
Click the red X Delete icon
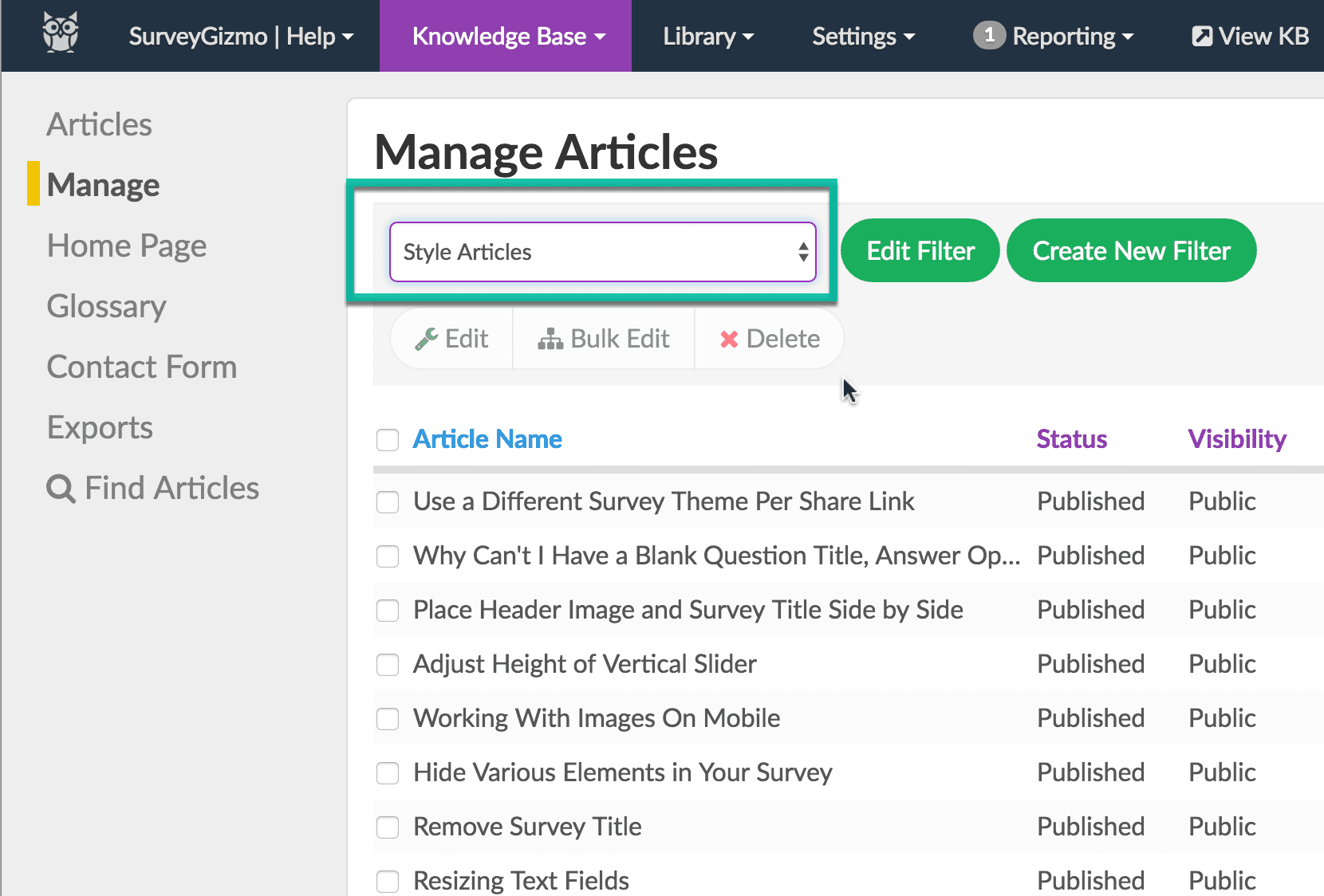click(x=729, y=340)
